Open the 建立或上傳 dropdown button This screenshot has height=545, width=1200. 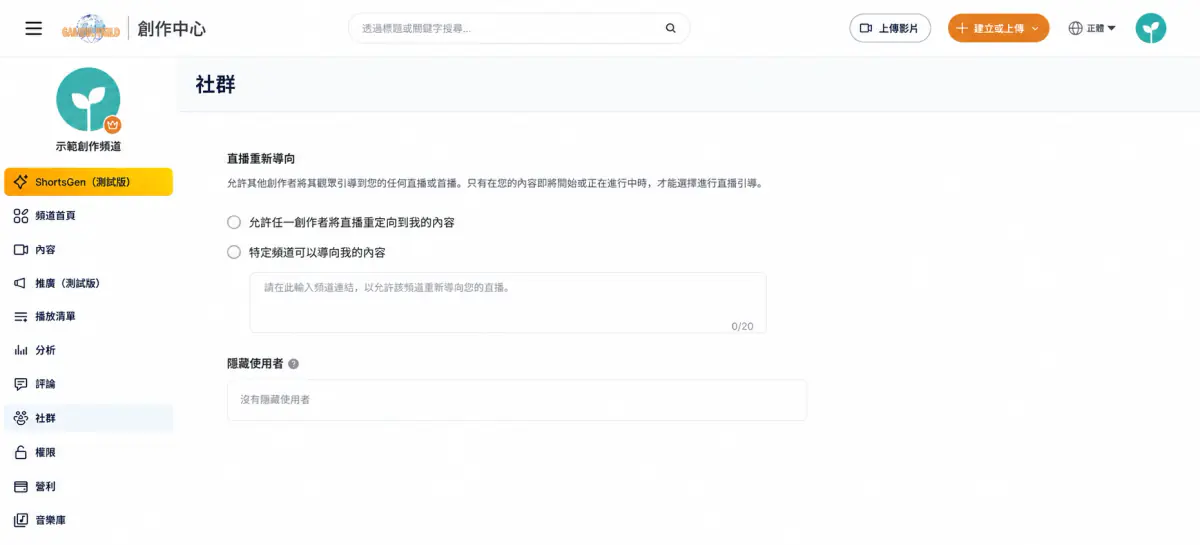pyautogui.click(x=998, y=28)
